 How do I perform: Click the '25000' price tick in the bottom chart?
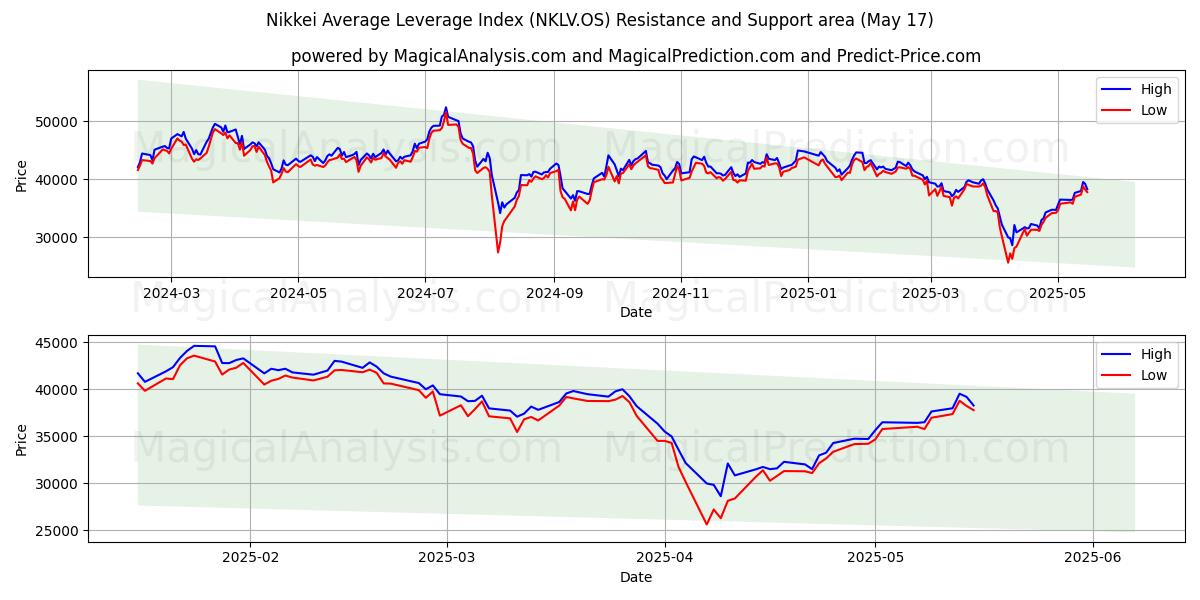pos(59,531)
